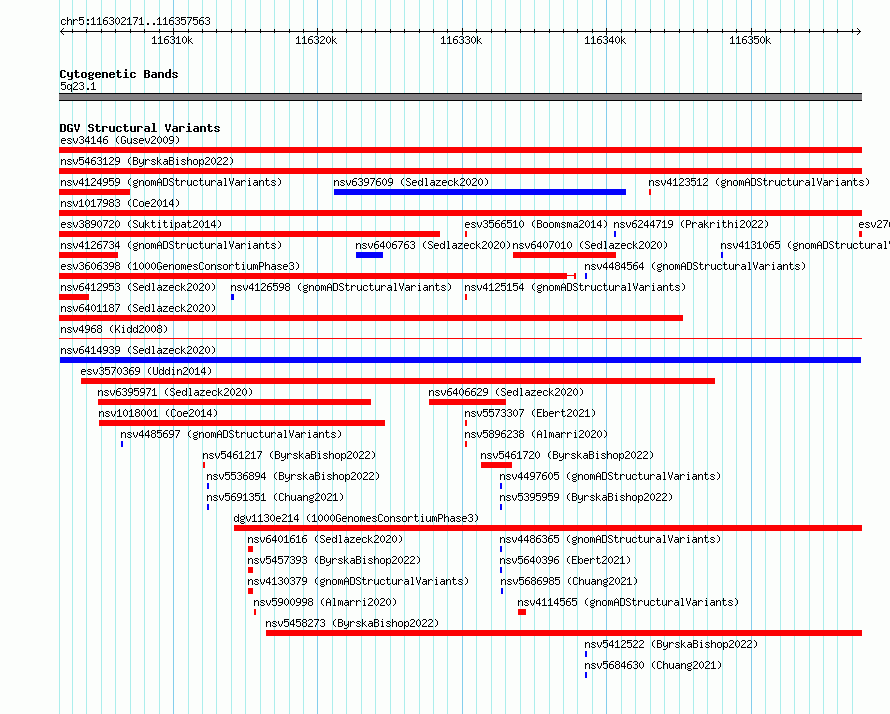Click the esv3566510 (Boomsma2014) label

536,224
